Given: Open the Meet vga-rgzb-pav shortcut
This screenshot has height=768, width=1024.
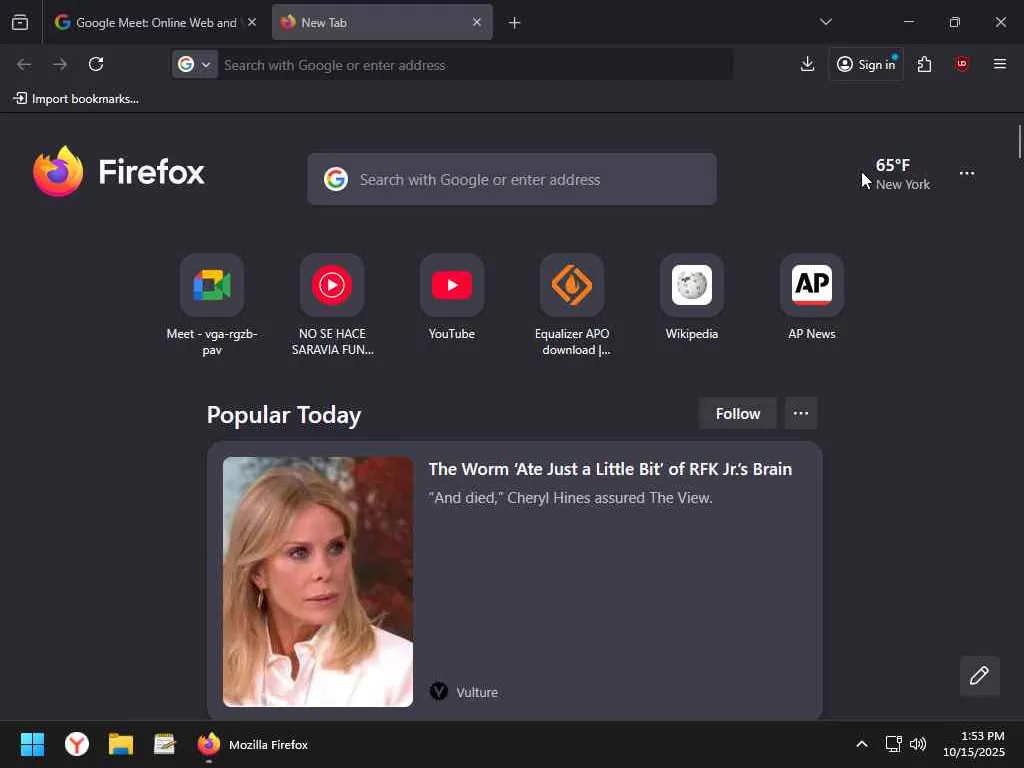Looking at the screenshot, I should tap(212, 305).
